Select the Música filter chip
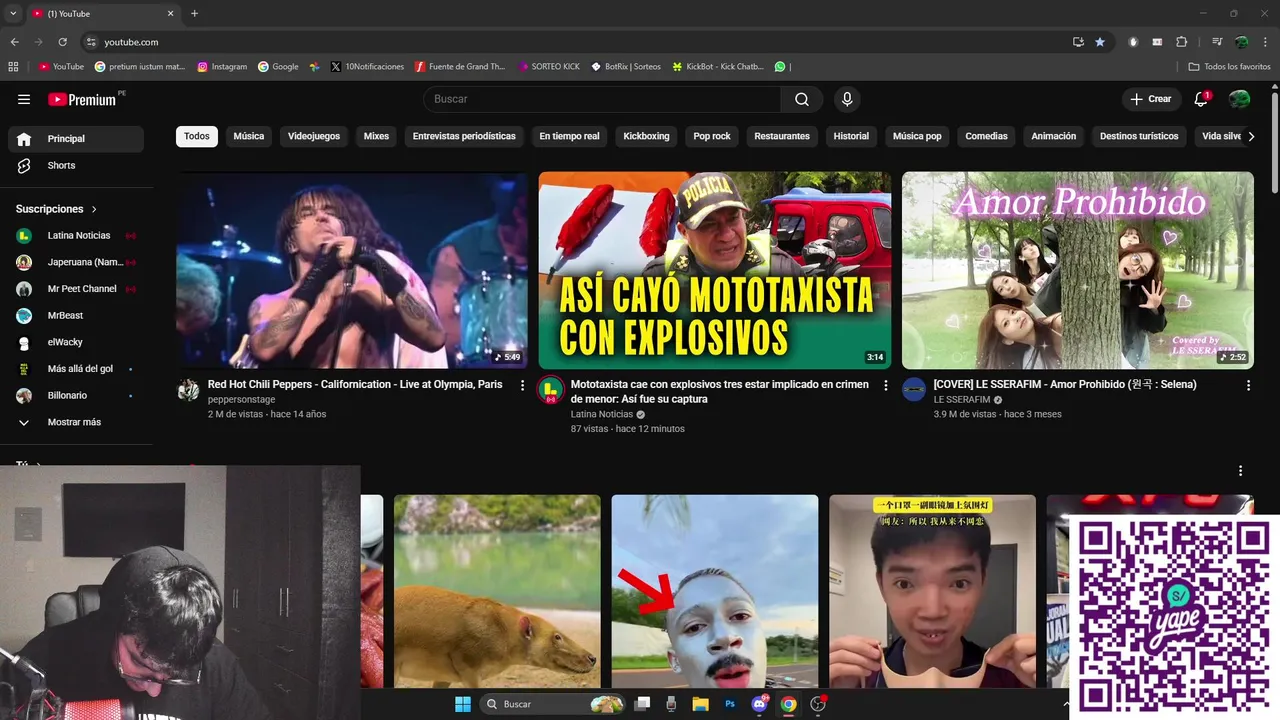The width and height of the screenshot is (1280, 720). click(249, 136)
